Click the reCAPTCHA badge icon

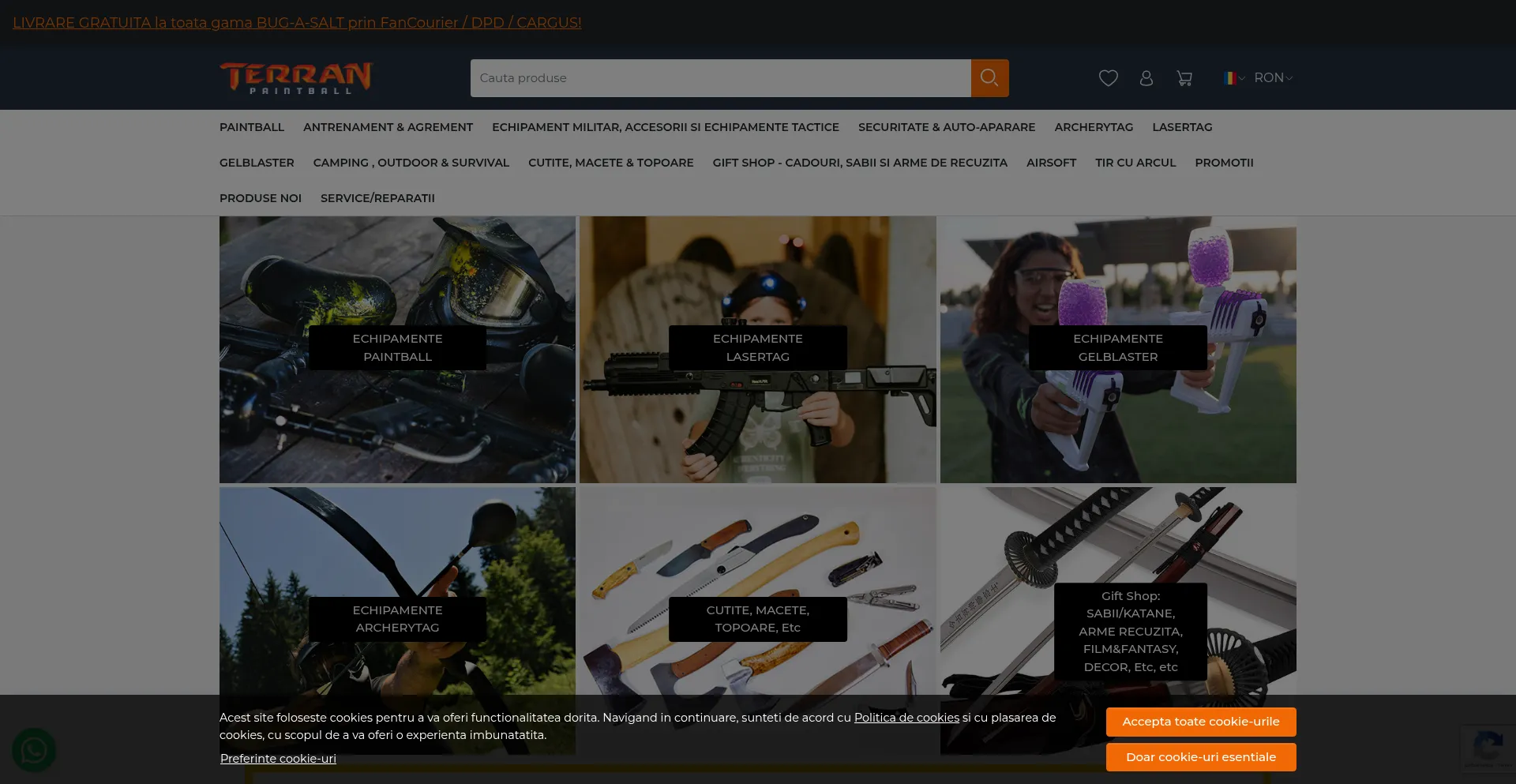pyautogui.click(x=1488, y=747)
